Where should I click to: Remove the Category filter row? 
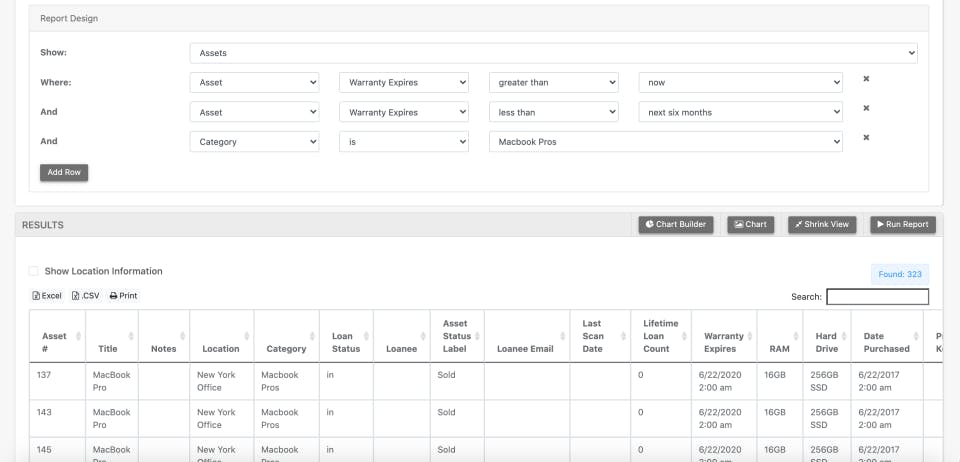[866, 138]
